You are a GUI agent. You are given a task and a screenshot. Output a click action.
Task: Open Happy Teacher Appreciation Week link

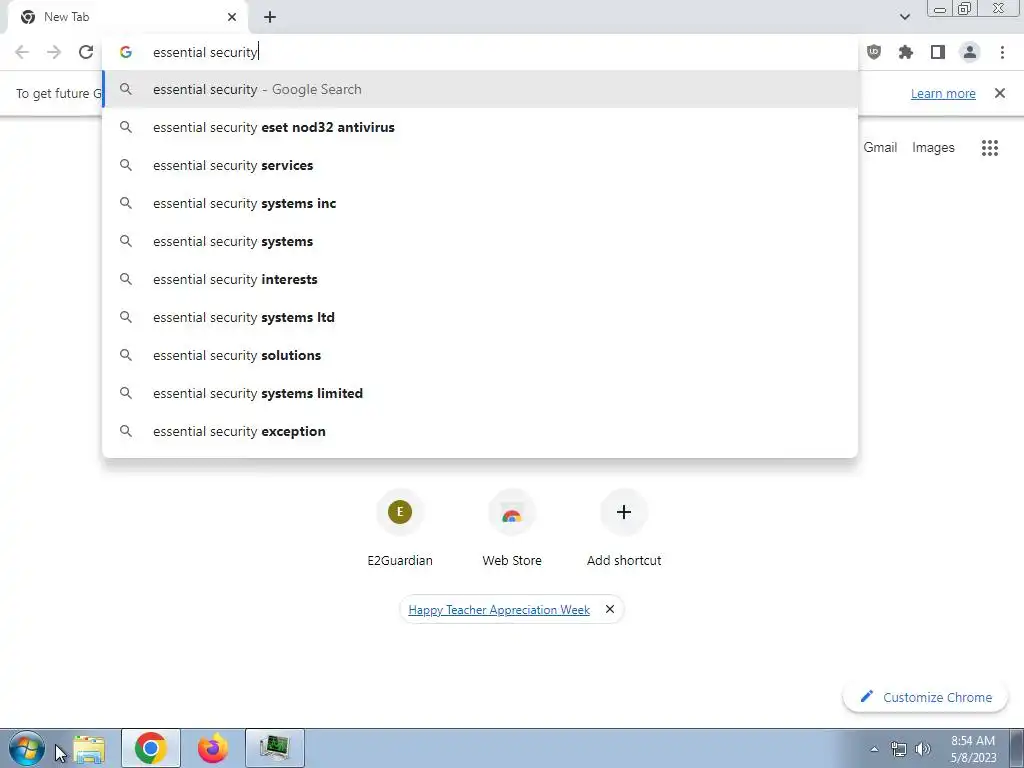point(499,609)
